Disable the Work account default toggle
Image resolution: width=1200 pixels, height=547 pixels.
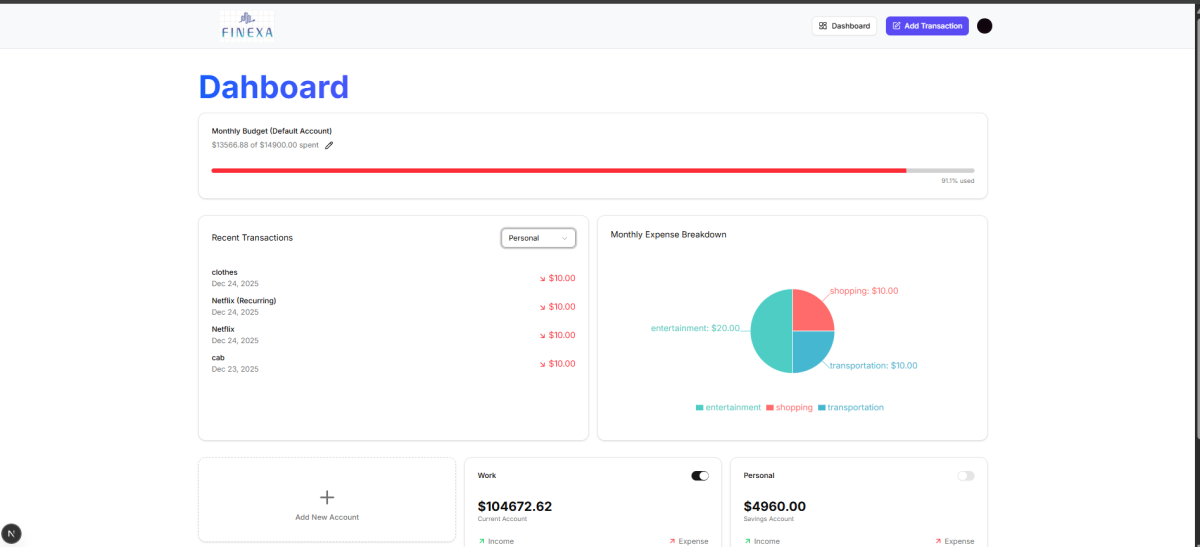pos(699,476)
